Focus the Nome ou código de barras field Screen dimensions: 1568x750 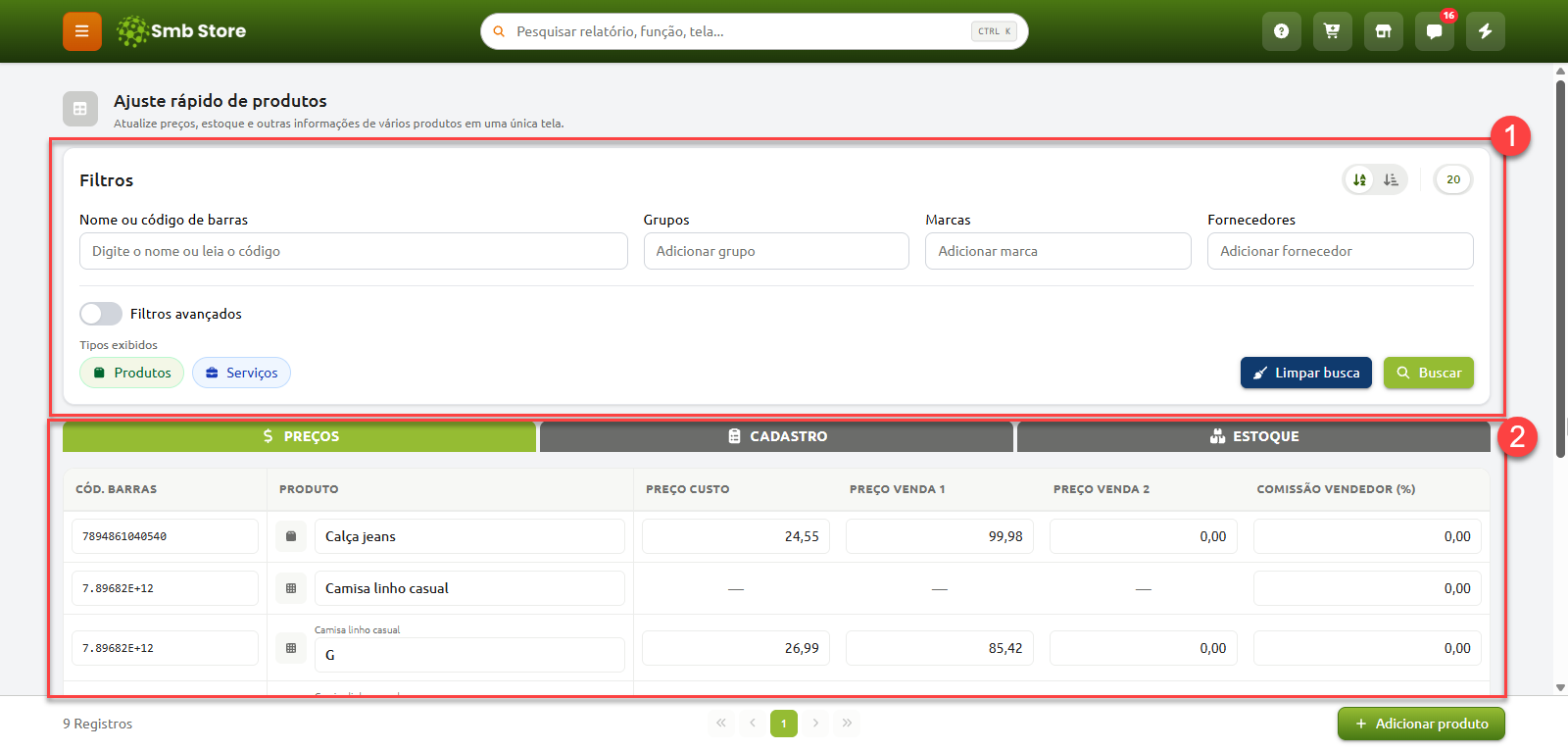tap(354, 251)
